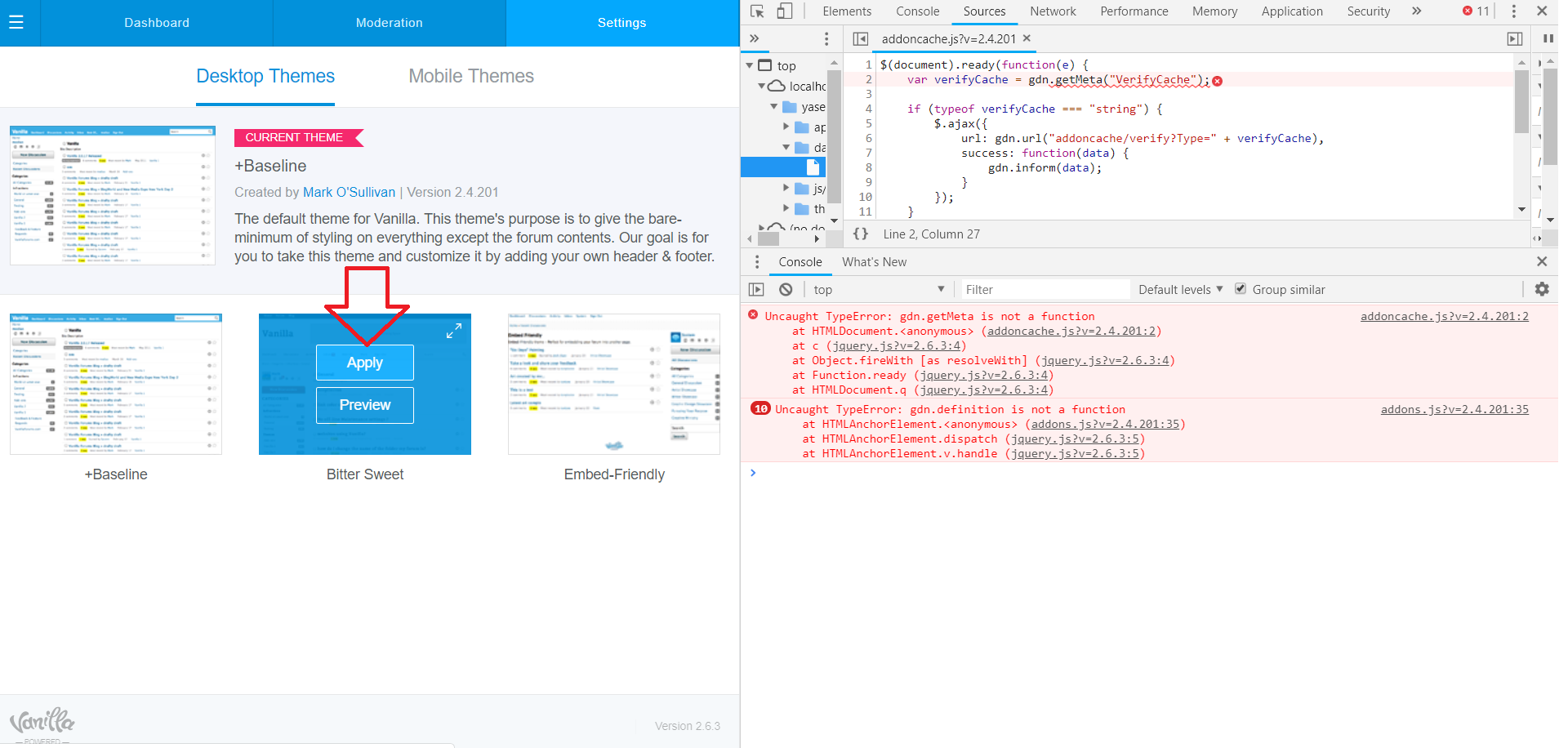Hide the file navigator pane

tap(860, 38)
